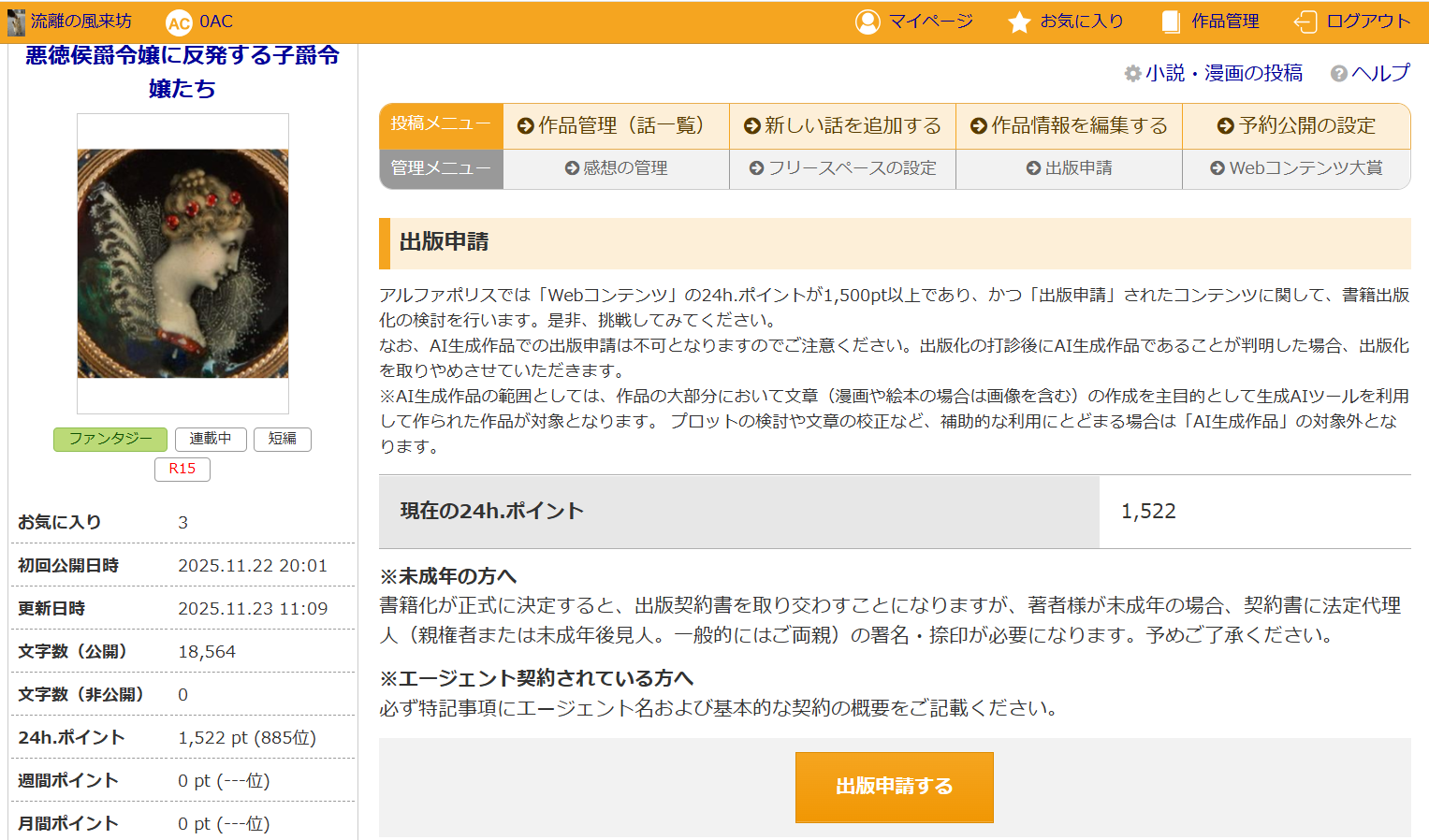Click the cover image thumbnail
This screenshot has width=1429, height=840.
pyautogui.click(x=182, y=264)
